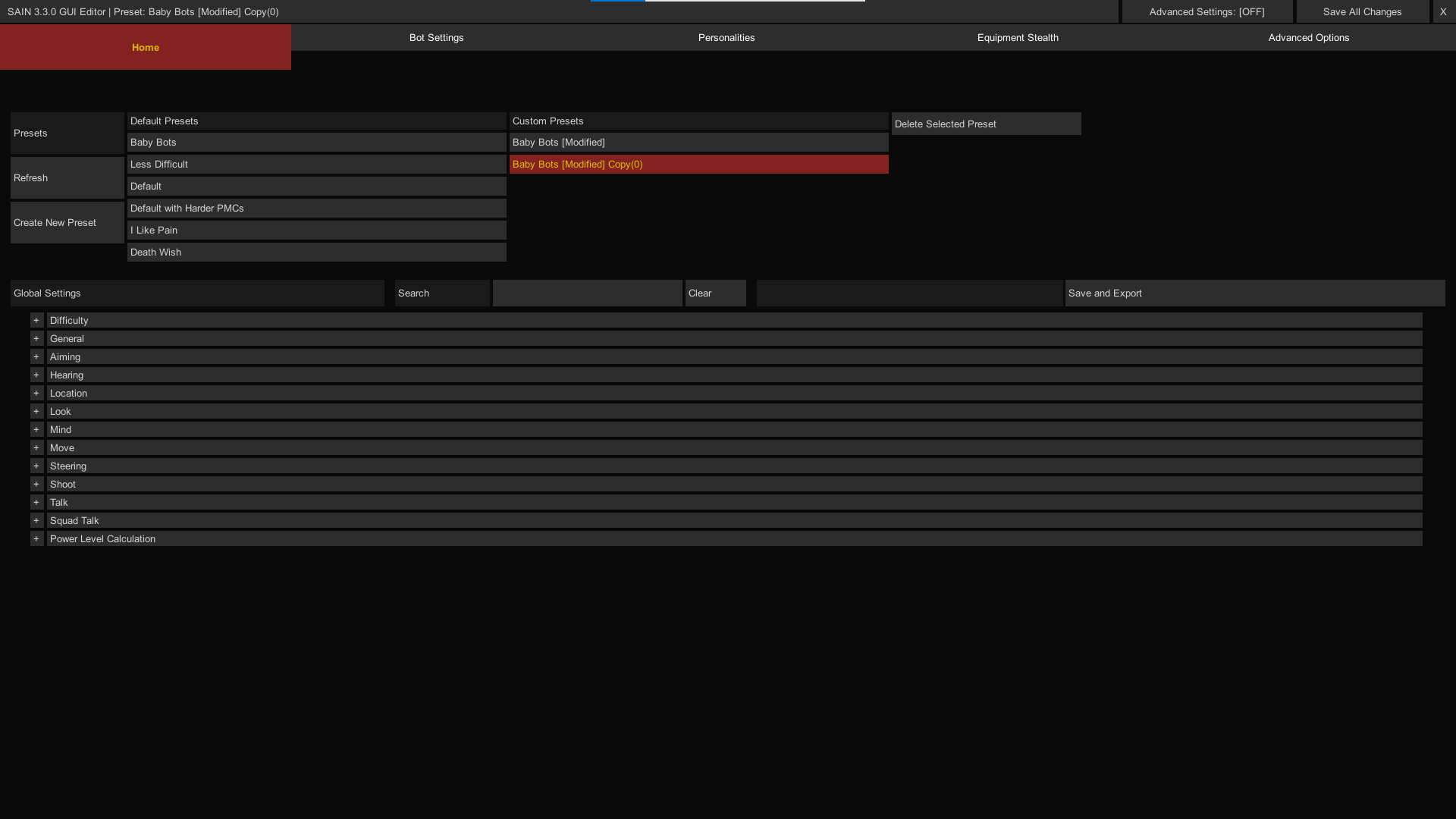Expand the Difficulty settings section
The height and width of the screenshot is (819, 1456).
click(36, 321)
